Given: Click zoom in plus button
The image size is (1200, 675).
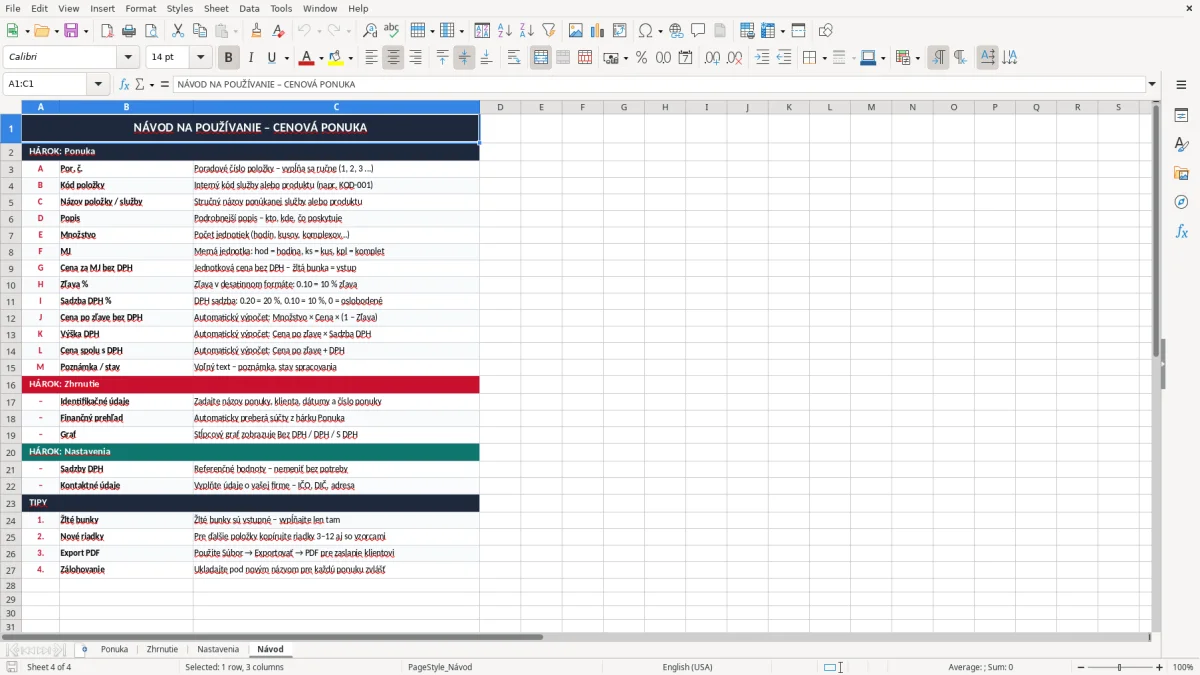Looking at the screenshot, I should click(x=1160, y=667).
